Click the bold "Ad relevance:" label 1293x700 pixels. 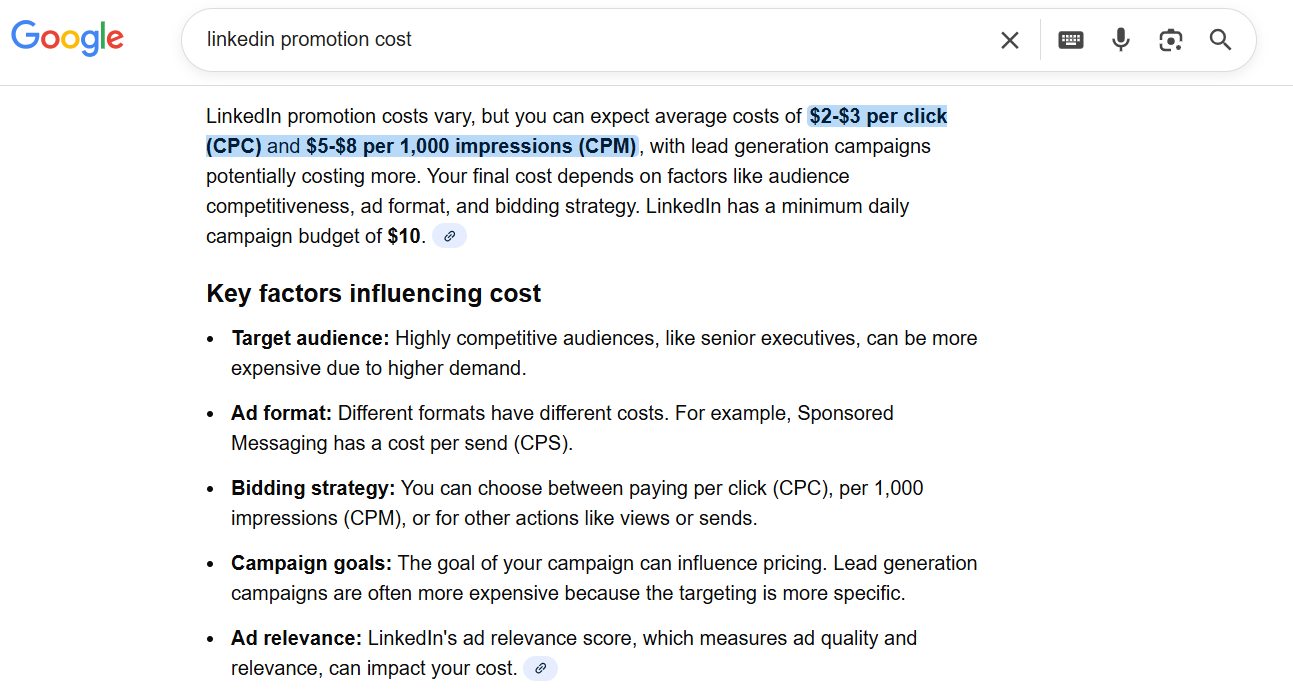click(x=296, y=638)
